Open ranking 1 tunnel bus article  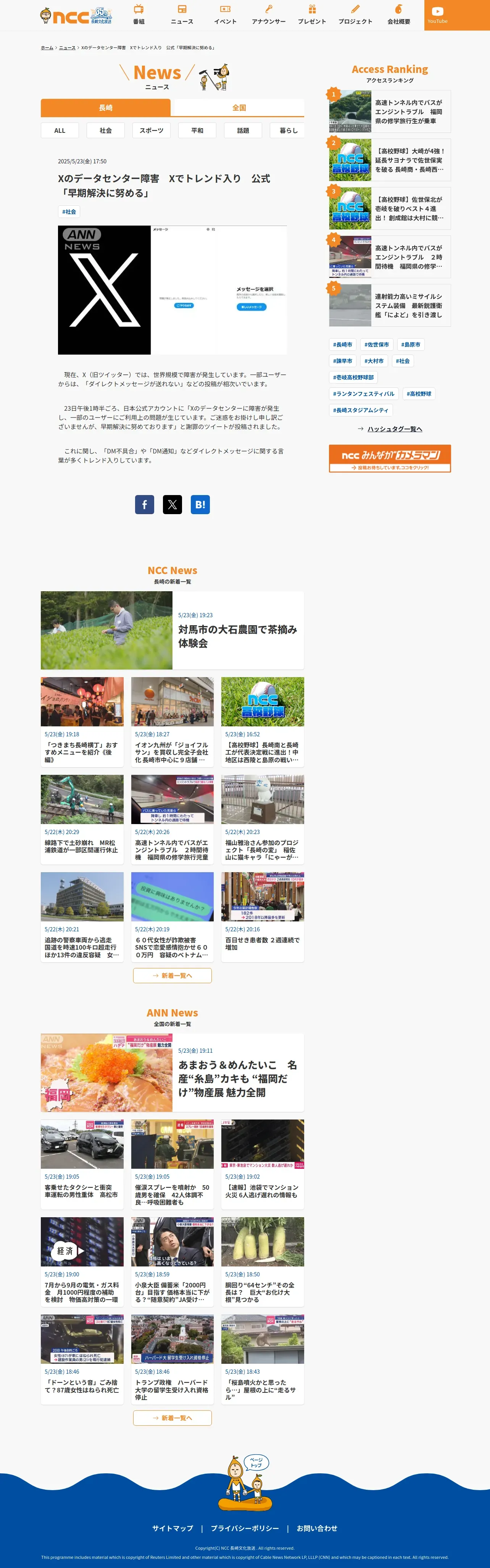point(390,111)
